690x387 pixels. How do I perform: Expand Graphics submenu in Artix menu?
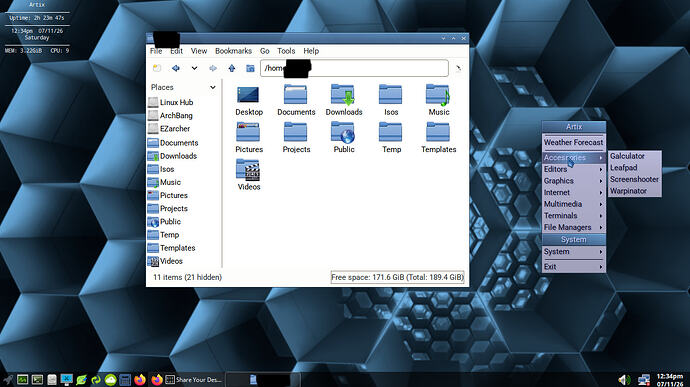click(574, 181)
